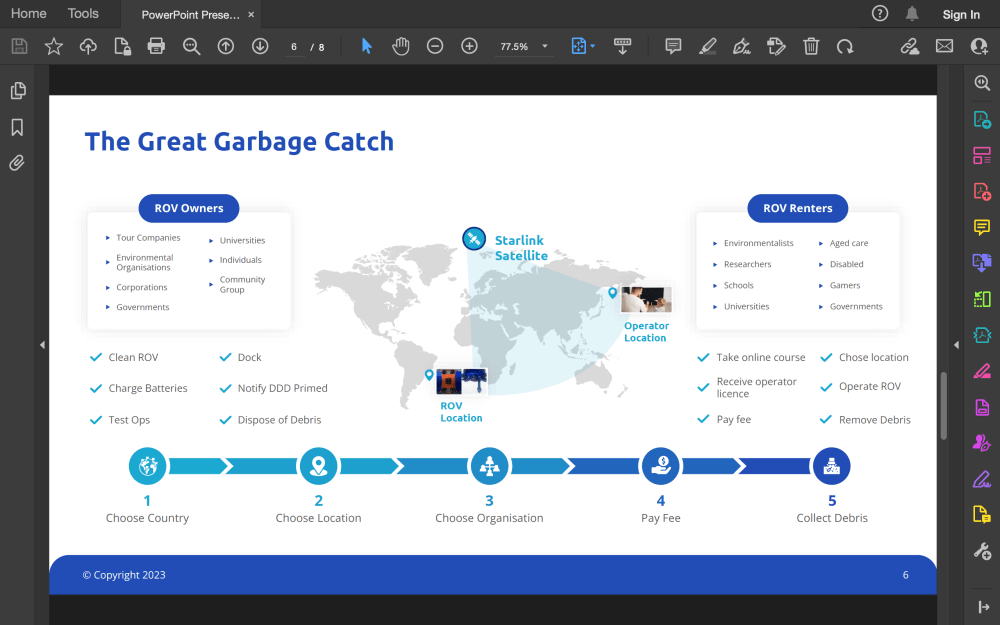Select the PowerPoint Presentation document tab

tap(190, 15)
